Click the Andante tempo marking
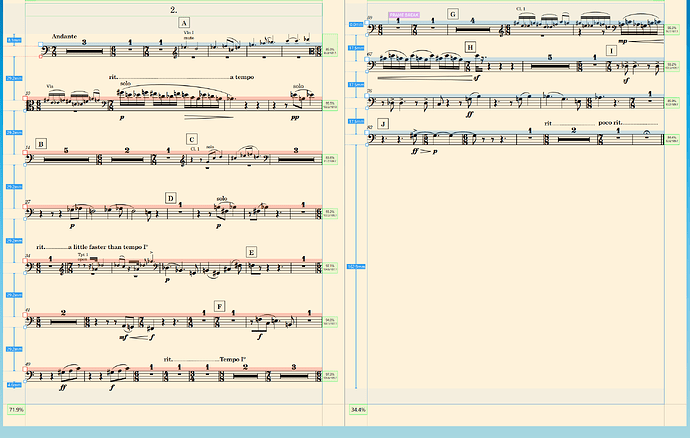 click(x=64, y=37)
